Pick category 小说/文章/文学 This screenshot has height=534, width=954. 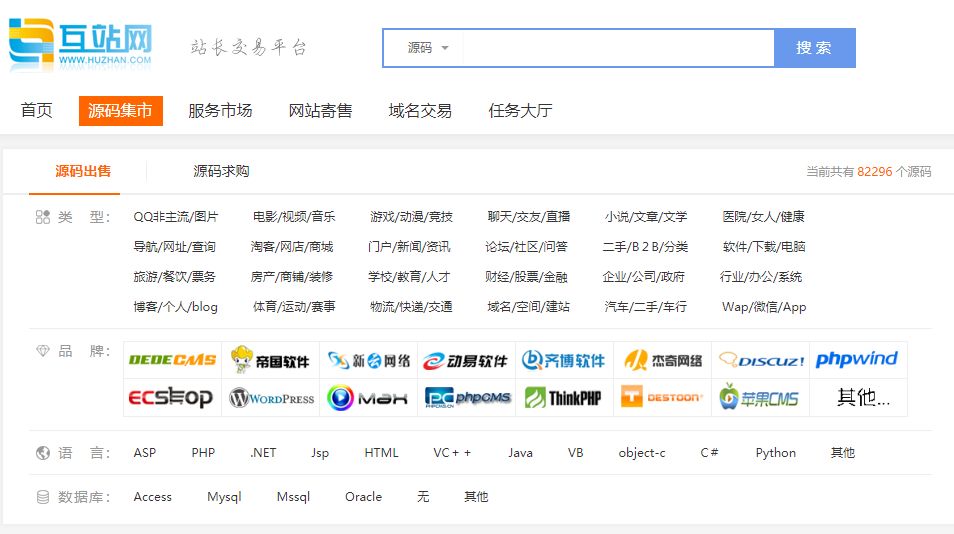(646, 217)
